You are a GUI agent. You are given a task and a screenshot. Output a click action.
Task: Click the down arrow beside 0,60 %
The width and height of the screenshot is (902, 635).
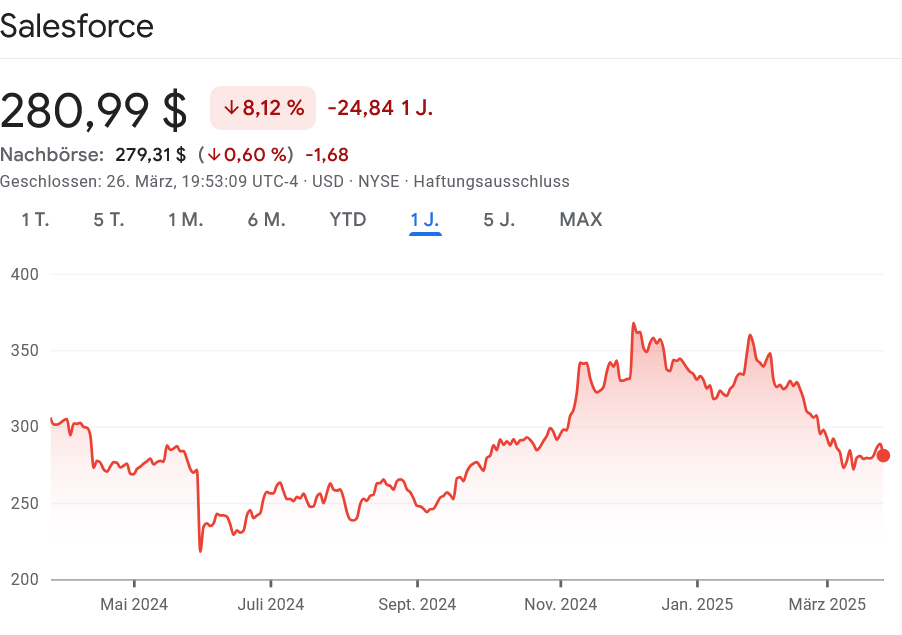tap(214, 155)
